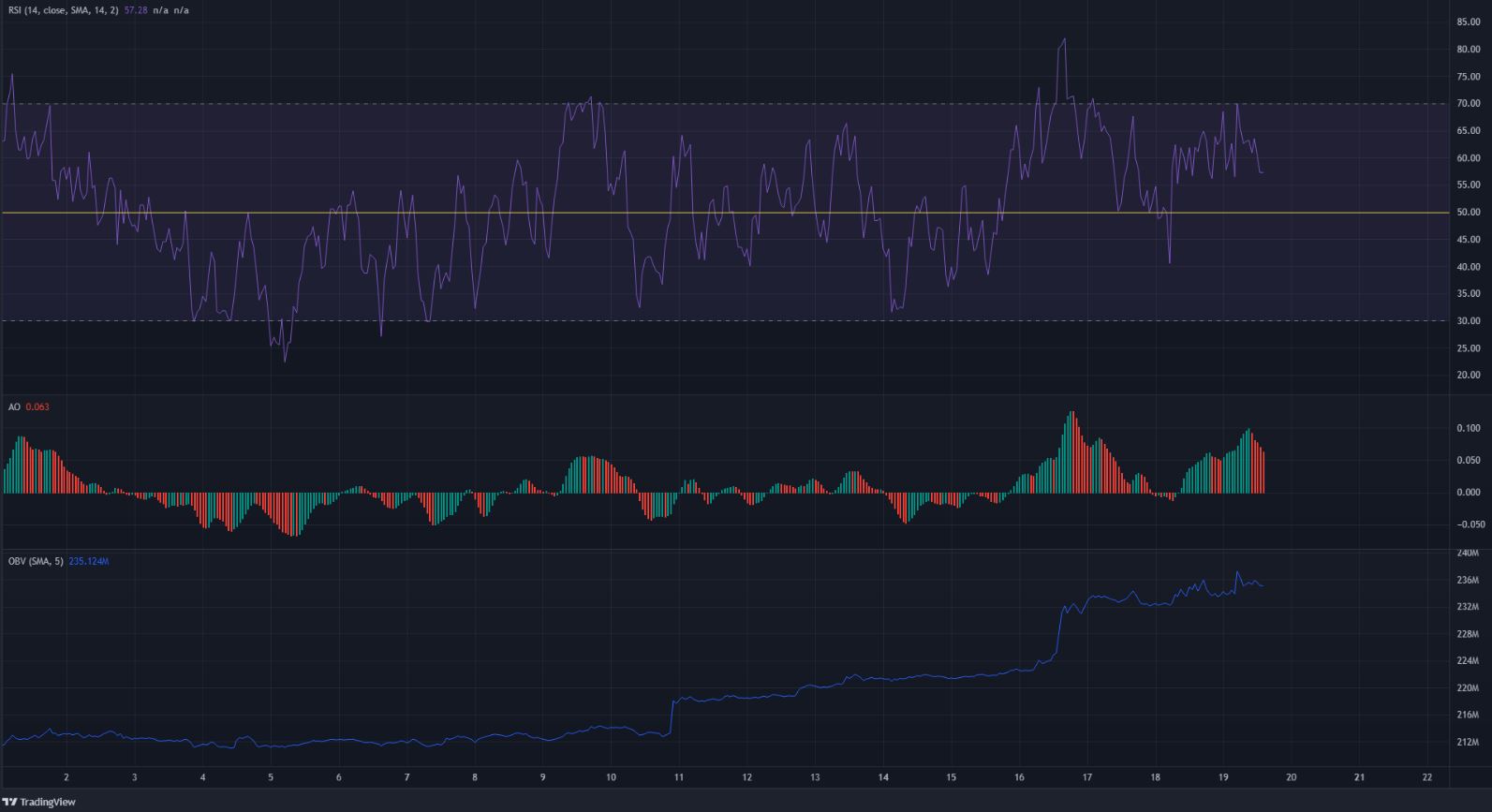
Task: Click the 236M level on OBV scale
Action: (x=1469, y=581)
